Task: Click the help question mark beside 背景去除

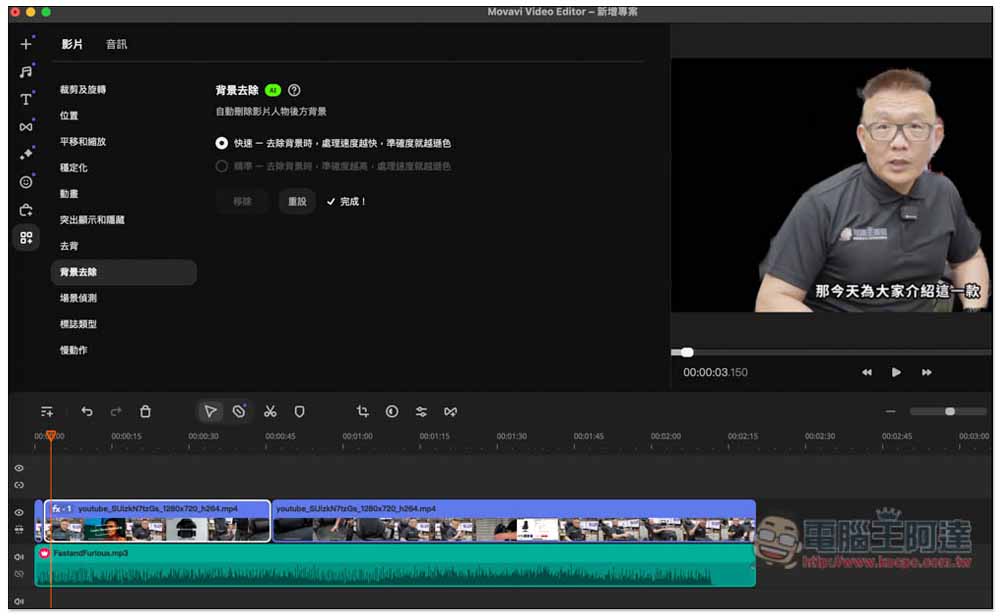Action: (294, 91)
